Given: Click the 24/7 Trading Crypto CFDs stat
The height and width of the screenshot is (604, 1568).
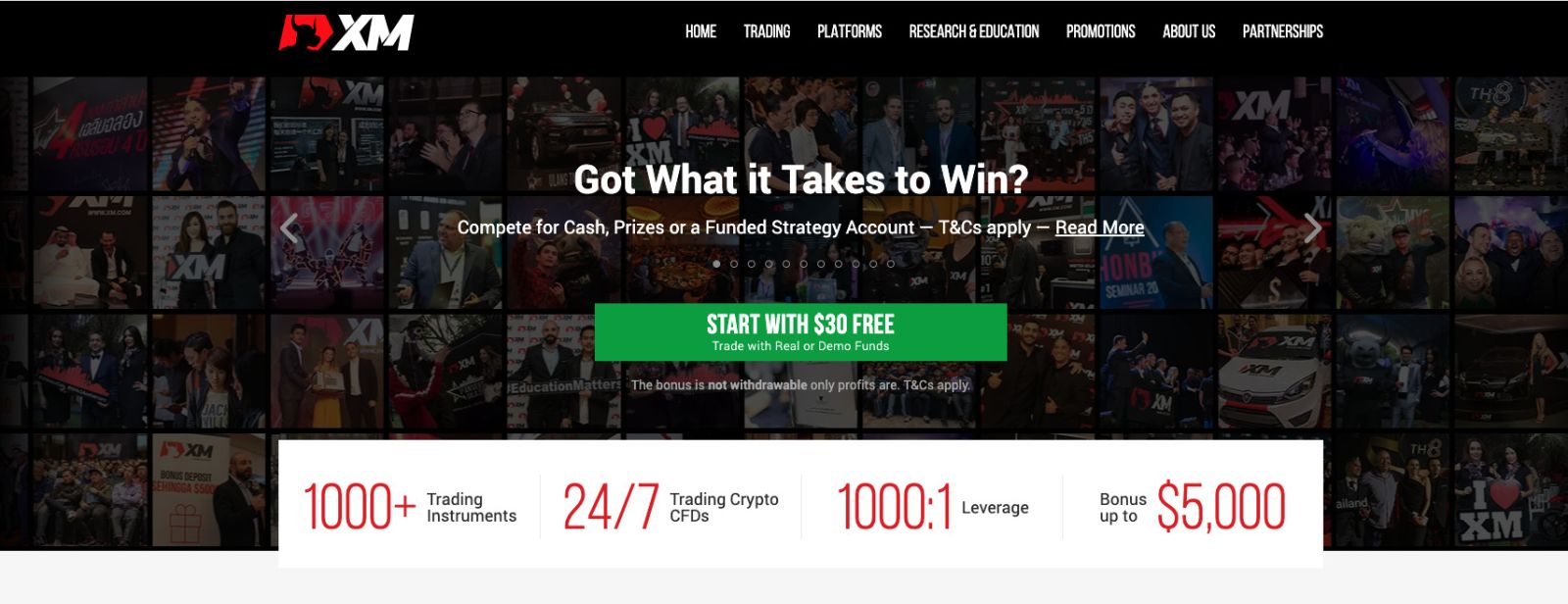Looking at the screenshot, I should pyautogui.click(x=670, y=507).
